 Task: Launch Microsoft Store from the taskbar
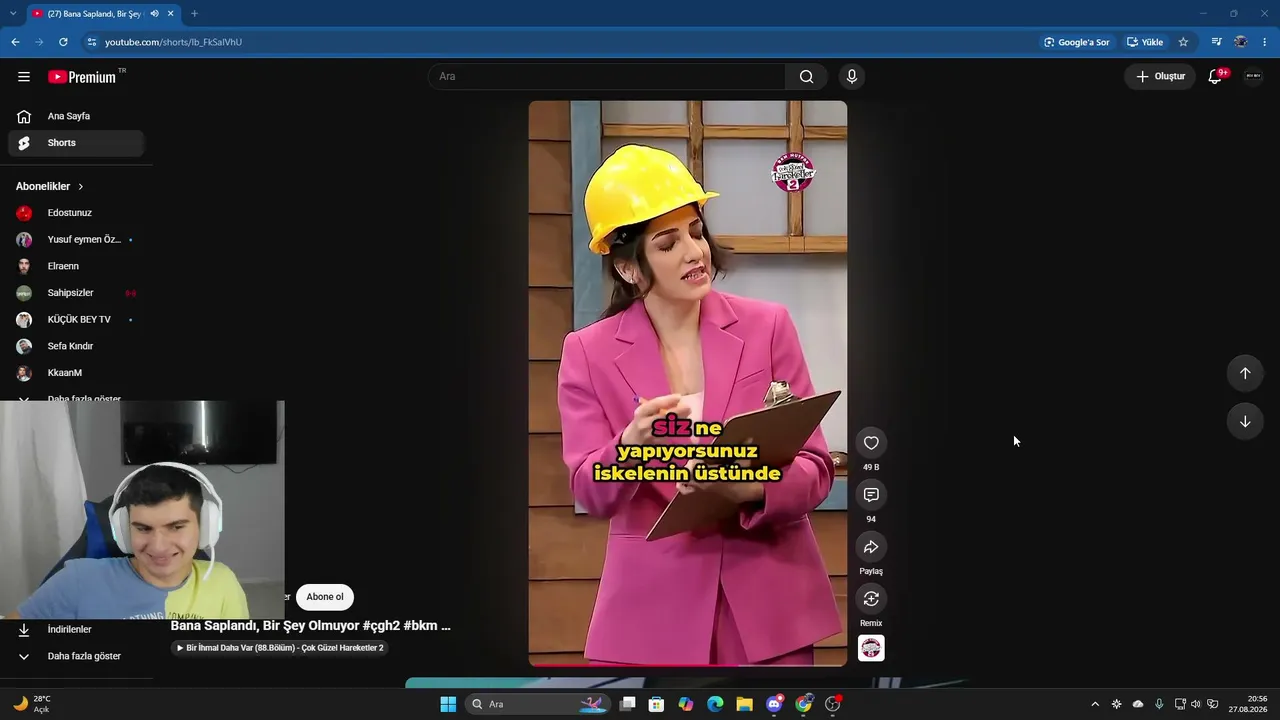[656, 704]
